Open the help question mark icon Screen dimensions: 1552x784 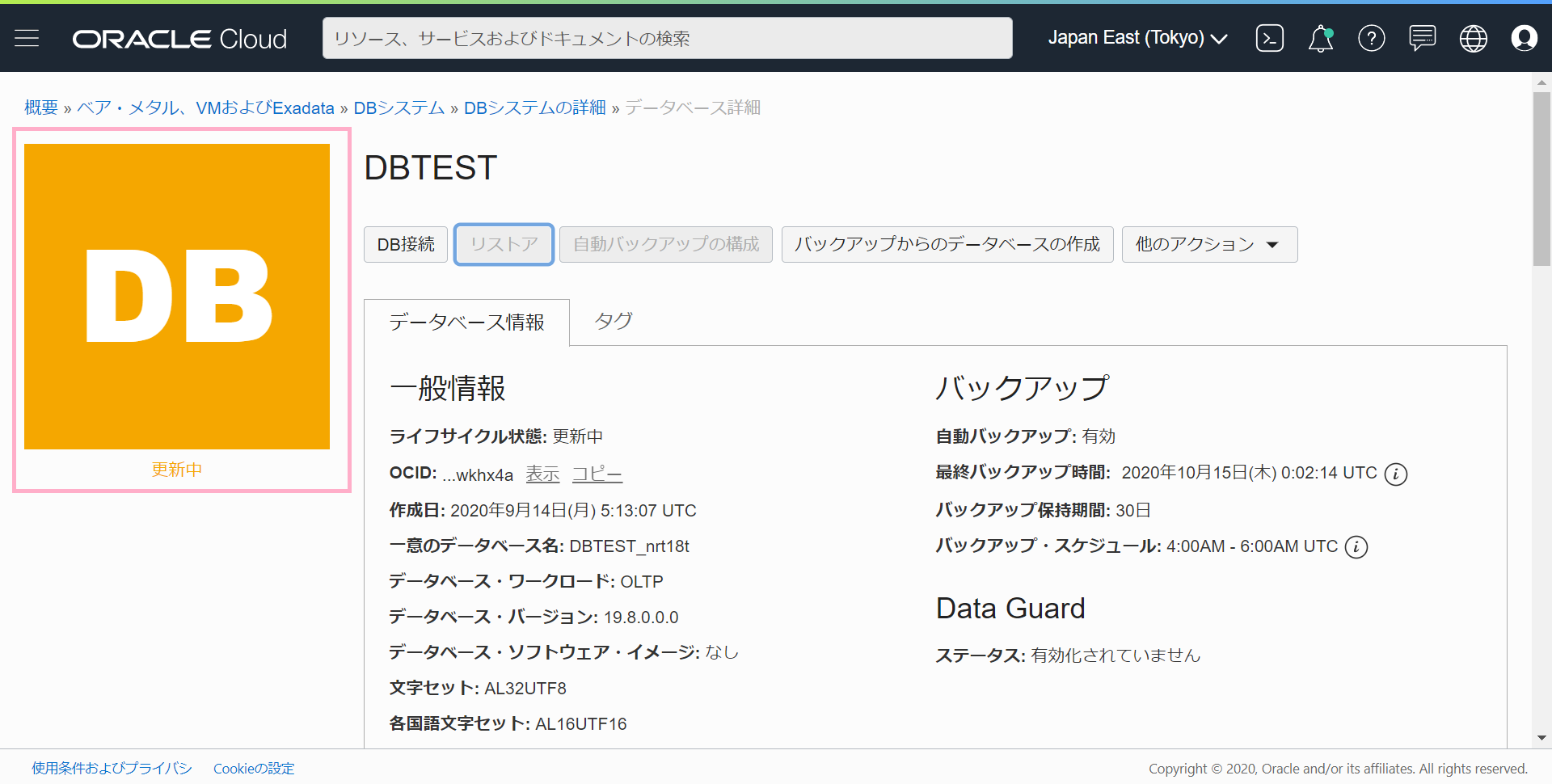click(x=1372, y=38)
